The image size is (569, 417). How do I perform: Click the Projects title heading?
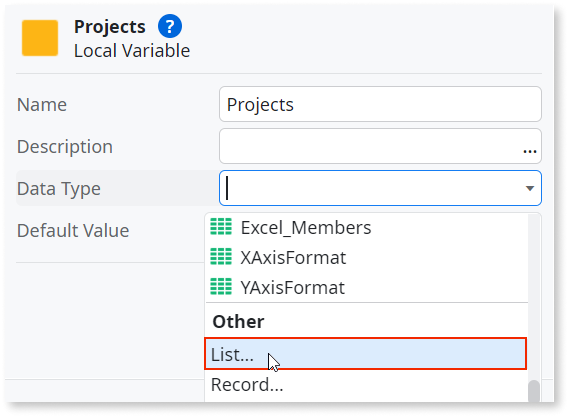tap(110, 27)
